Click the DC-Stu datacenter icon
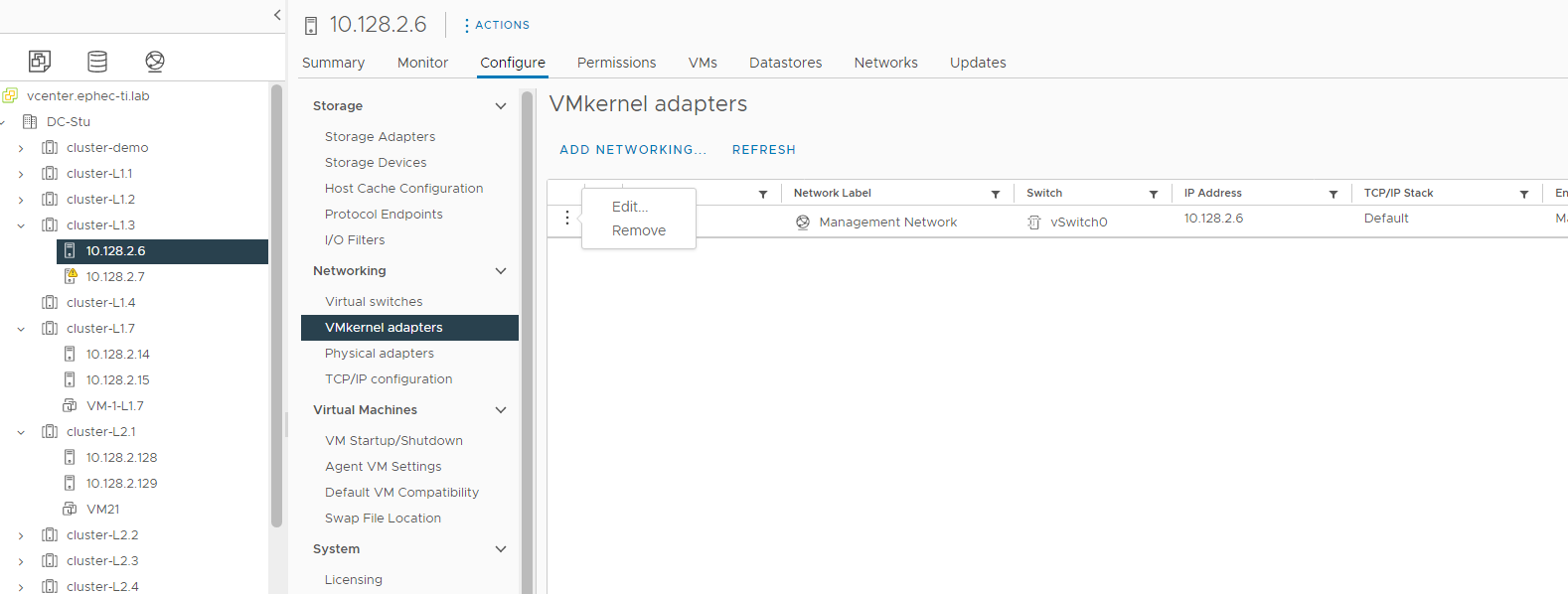Image resolution: width=1568 pixels, height=594 pixels. [30, 121]
